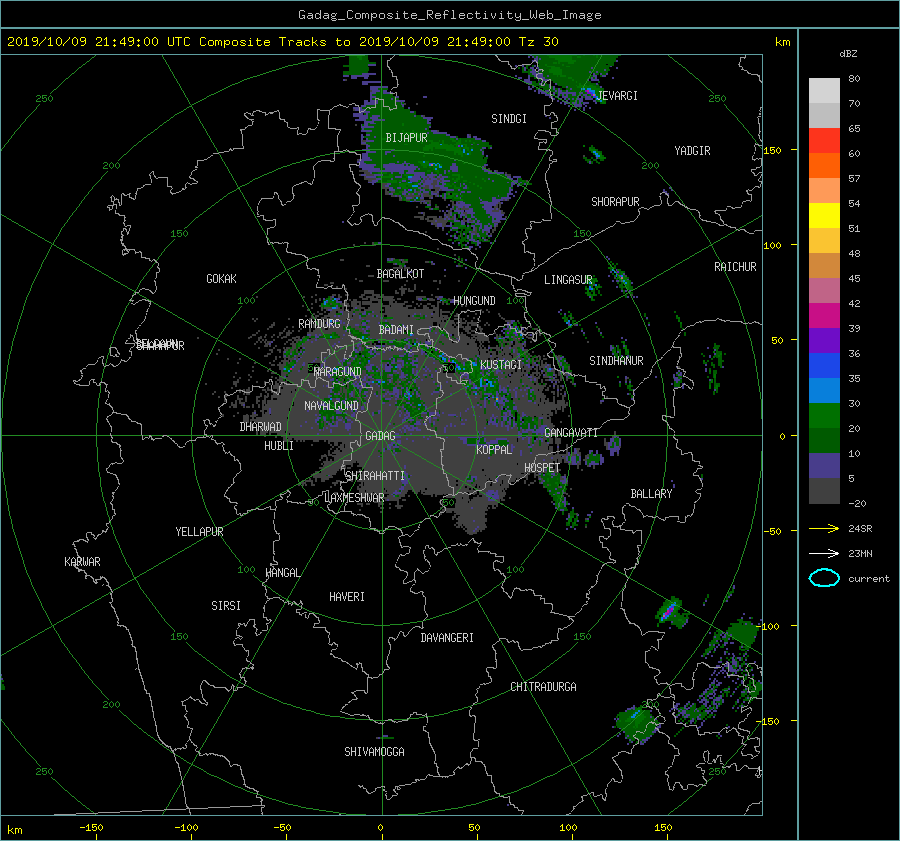Select the yellow 54 dBZ color swatch
This screenshot has height=841, width=900.
(x=824, y=216)
